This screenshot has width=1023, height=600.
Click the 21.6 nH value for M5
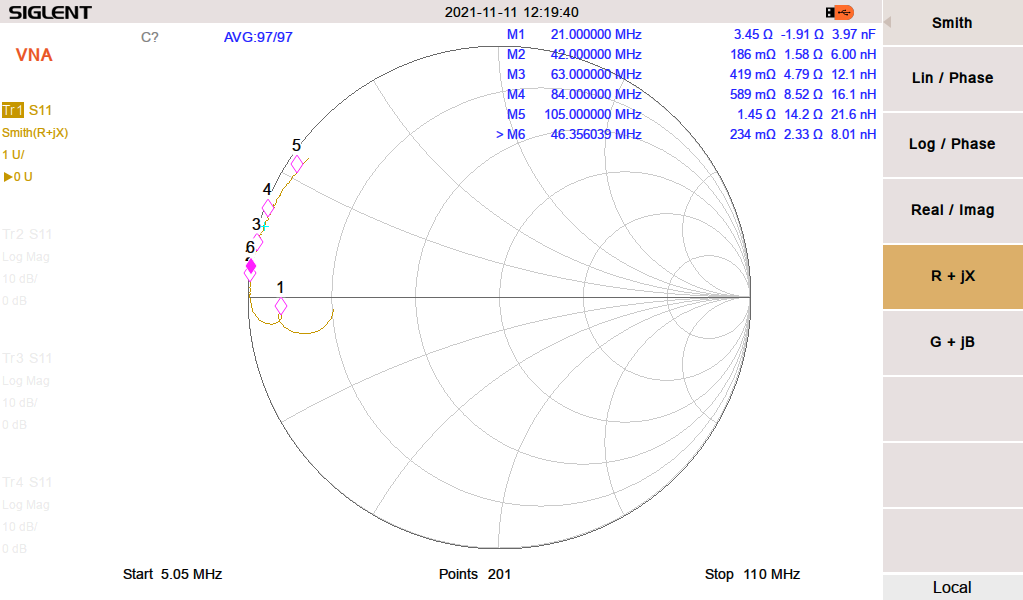(853, 114)
